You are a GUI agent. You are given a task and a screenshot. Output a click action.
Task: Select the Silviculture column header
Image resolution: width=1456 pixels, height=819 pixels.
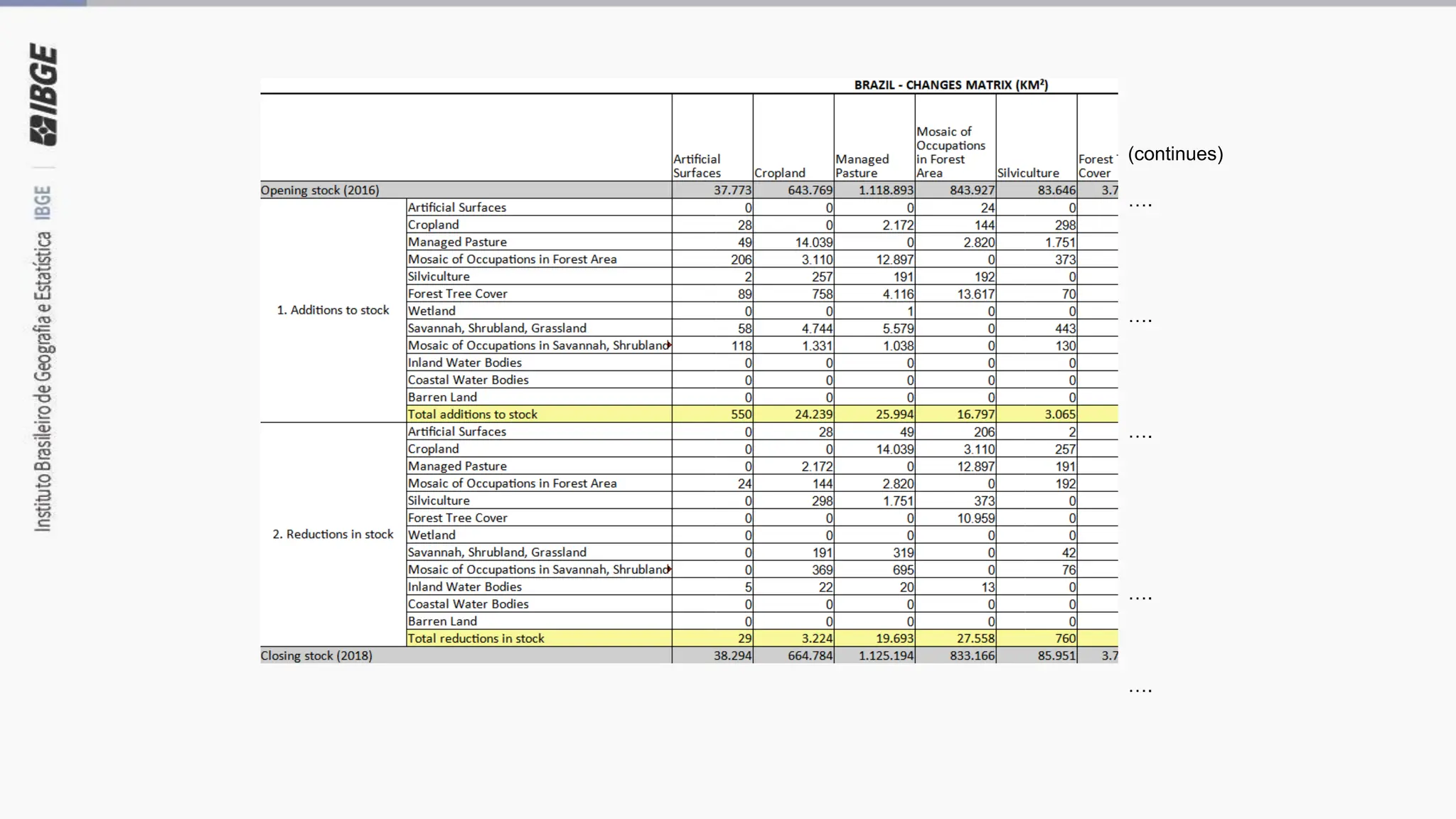[1028, 173]
